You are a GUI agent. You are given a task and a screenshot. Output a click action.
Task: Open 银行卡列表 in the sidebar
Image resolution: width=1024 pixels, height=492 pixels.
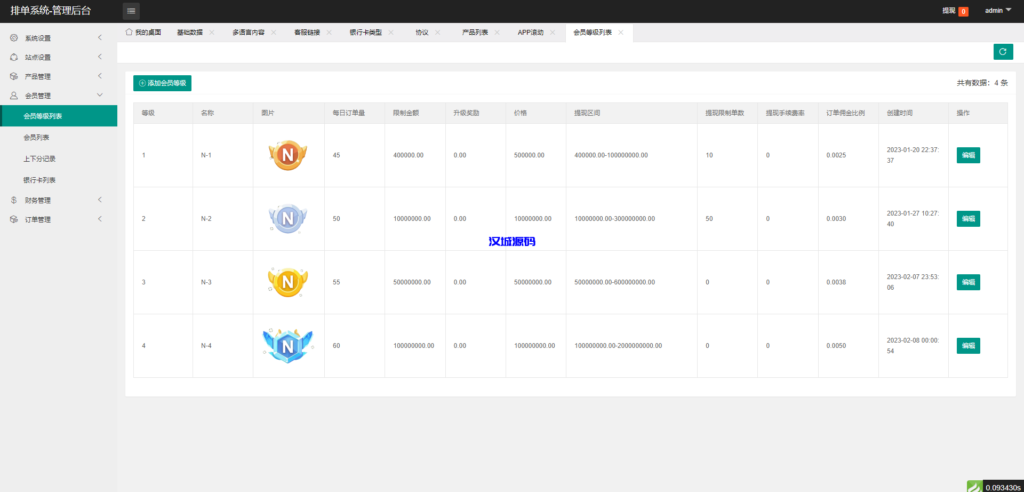(40, 180)
